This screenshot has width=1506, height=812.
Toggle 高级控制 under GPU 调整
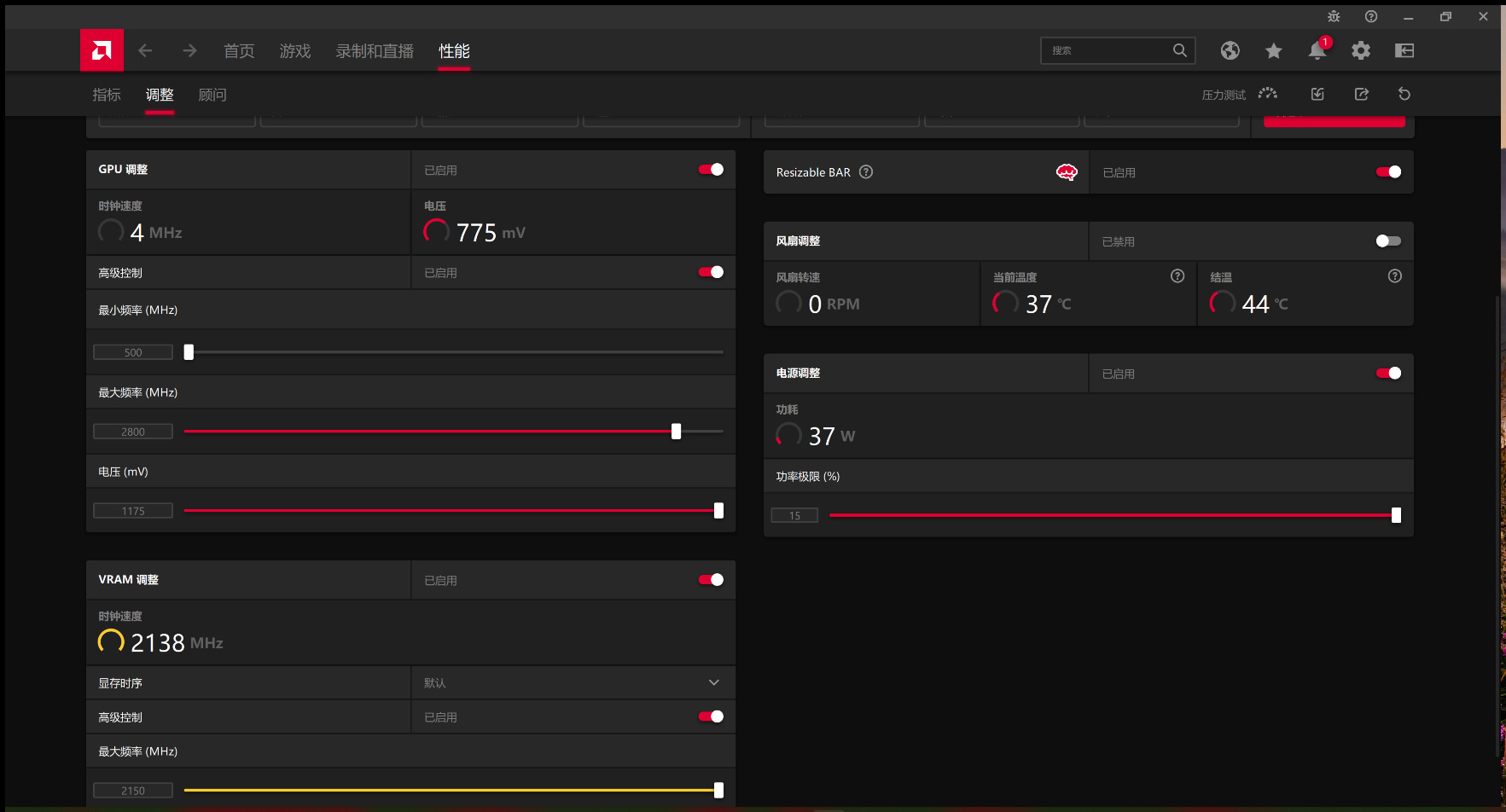pyautogui.click(x=711, y=272)
